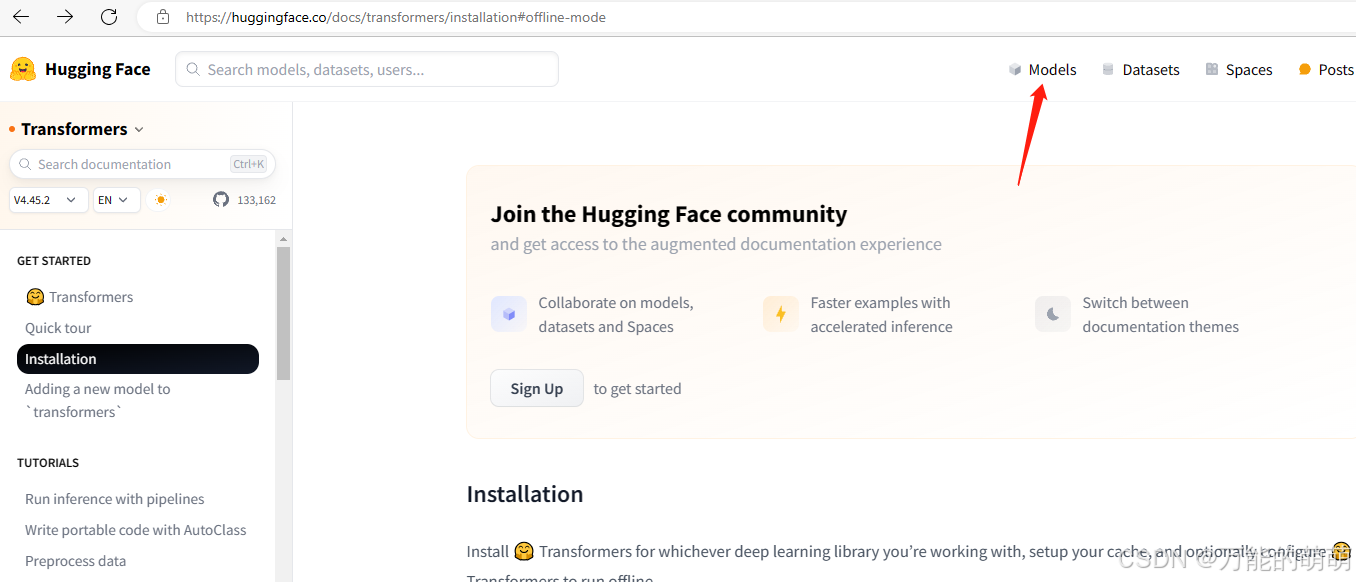Click the lightning bolt accelerated inference icon
Viewport: 1356px width, 582px height.
pyautogui.click(x=781, y=314)
